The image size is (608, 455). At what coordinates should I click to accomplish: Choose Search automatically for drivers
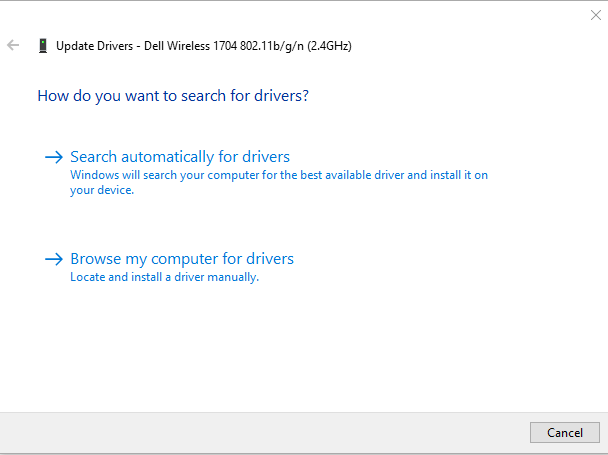[180, 157]
